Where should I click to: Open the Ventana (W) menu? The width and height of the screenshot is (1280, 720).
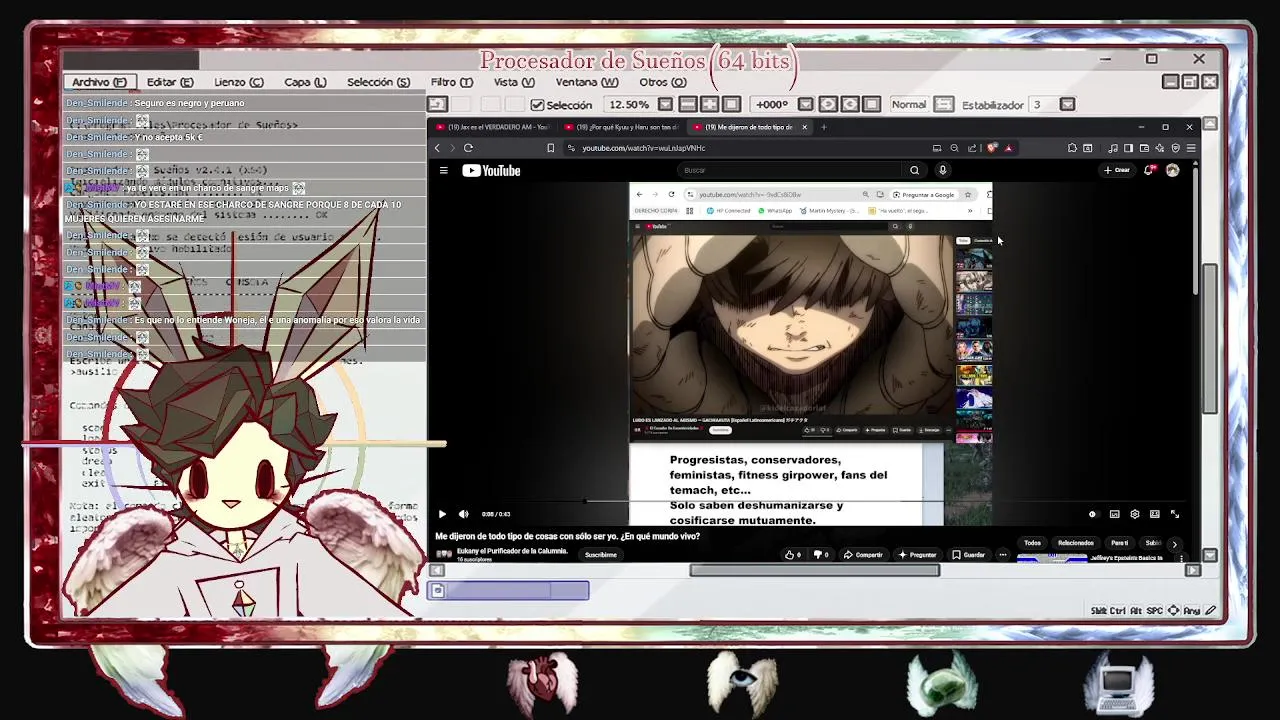point(587,82)
